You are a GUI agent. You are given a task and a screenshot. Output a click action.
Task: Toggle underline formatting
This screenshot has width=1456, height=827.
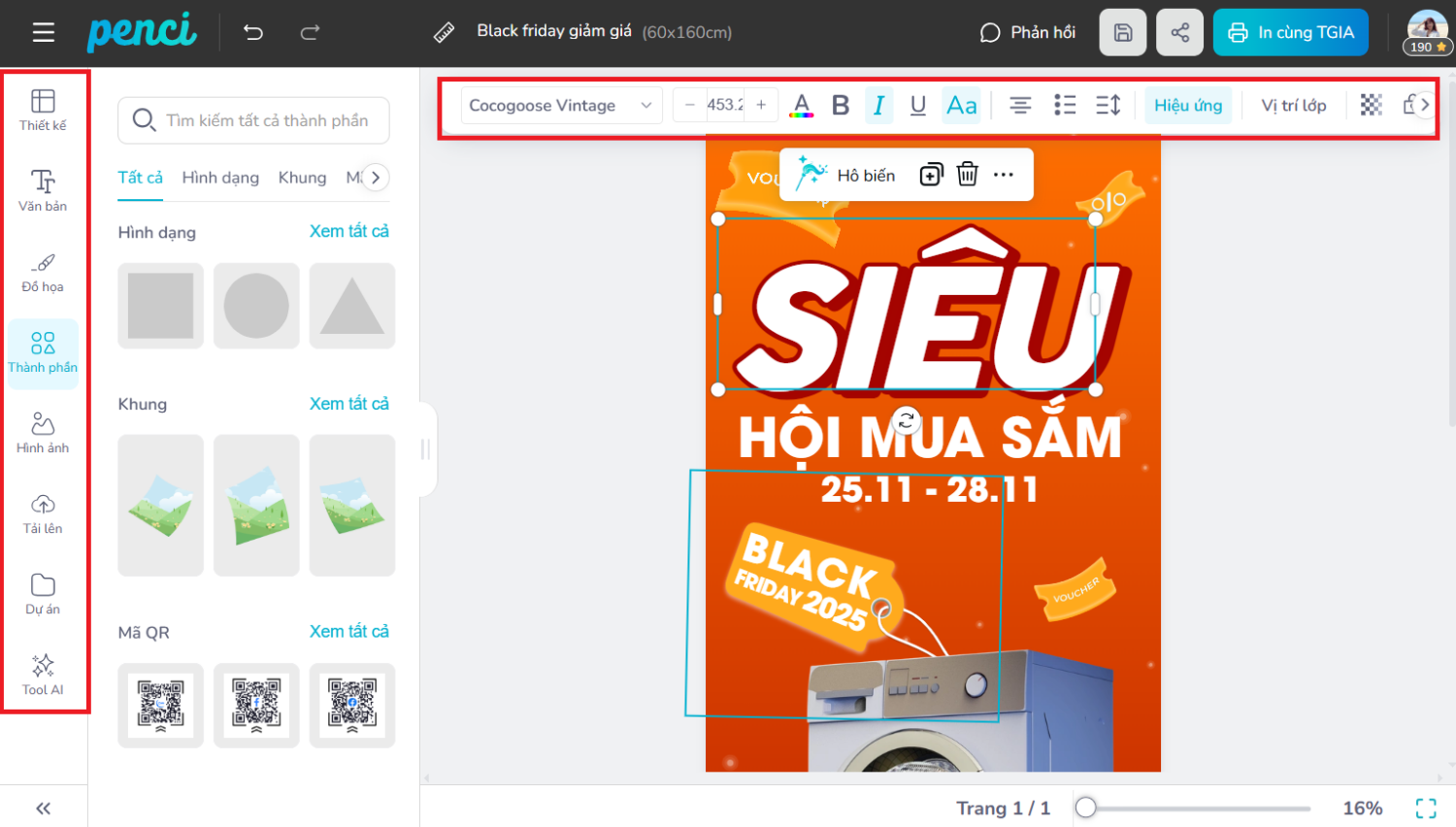[917, 105]
